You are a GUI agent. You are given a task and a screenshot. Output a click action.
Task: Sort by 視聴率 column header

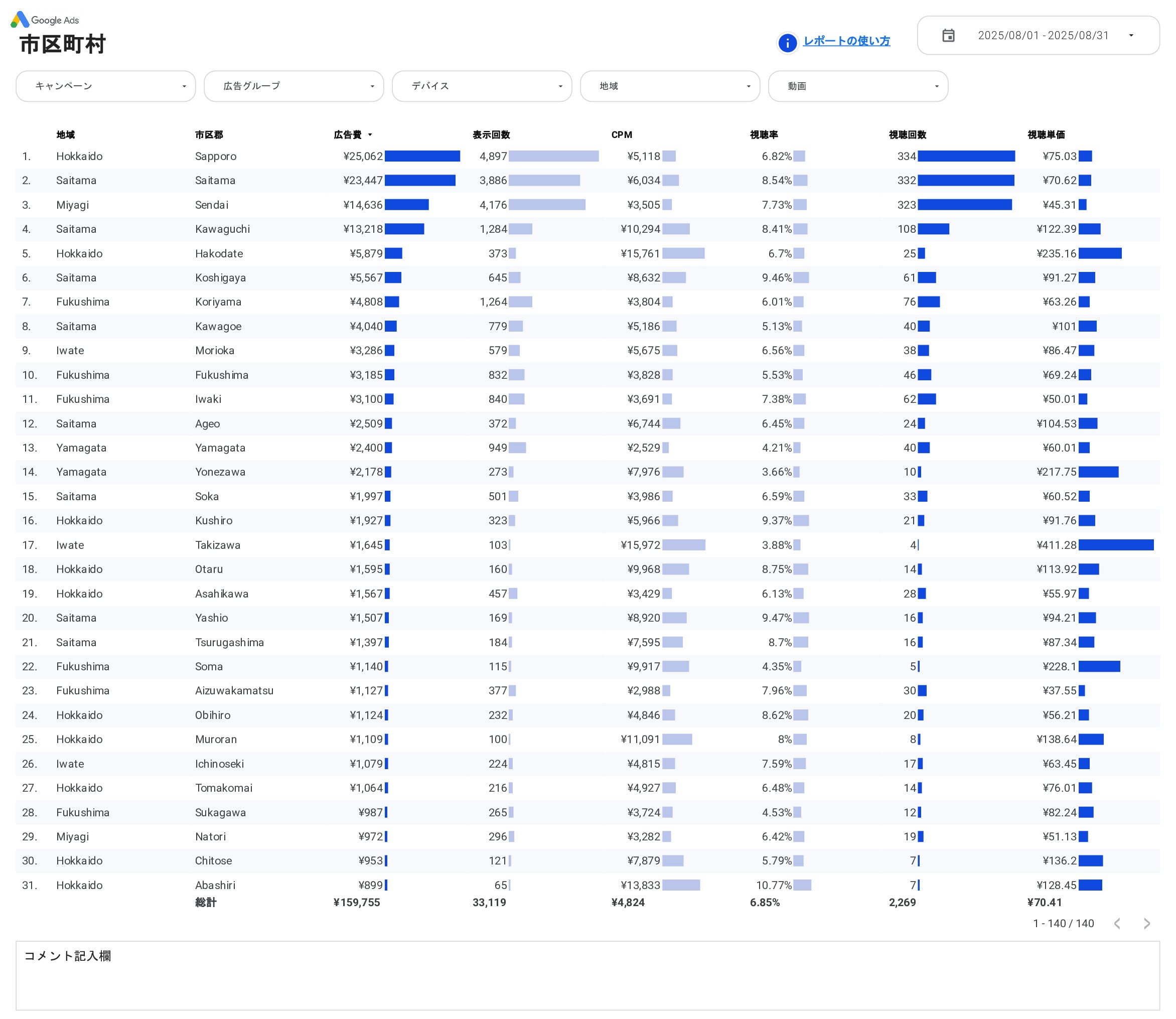(x=764, y=135)
